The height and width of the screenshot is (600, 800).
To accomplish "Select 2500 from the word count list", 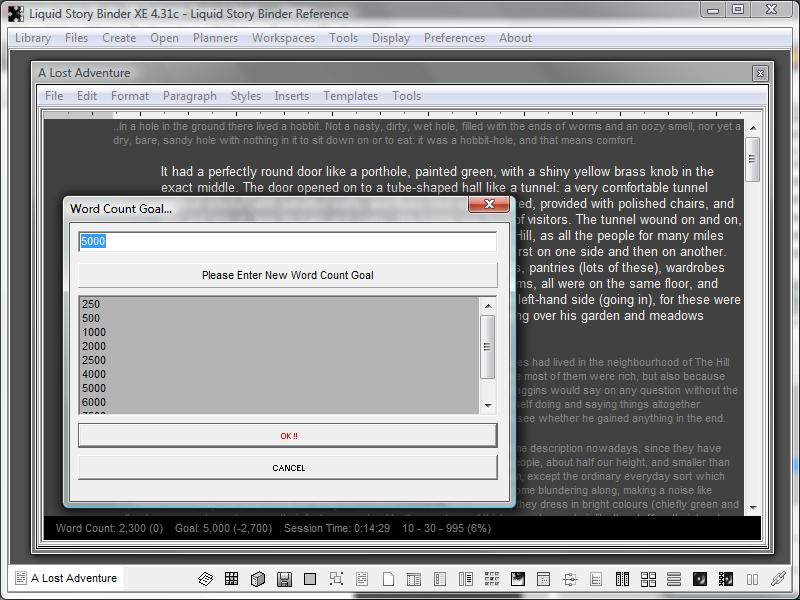I will 93,360.
